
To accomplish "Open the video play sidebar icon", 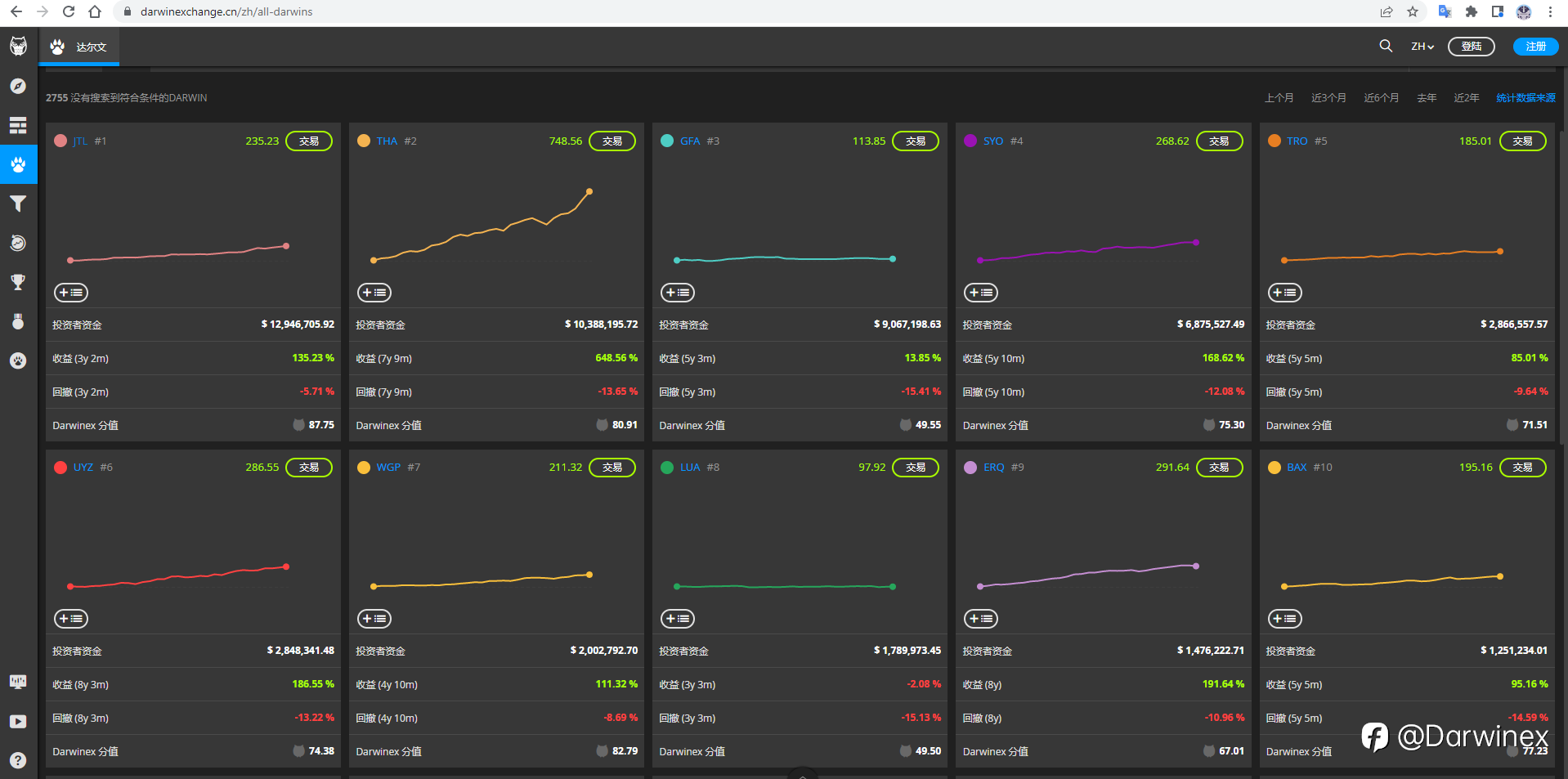I will 18,721.
